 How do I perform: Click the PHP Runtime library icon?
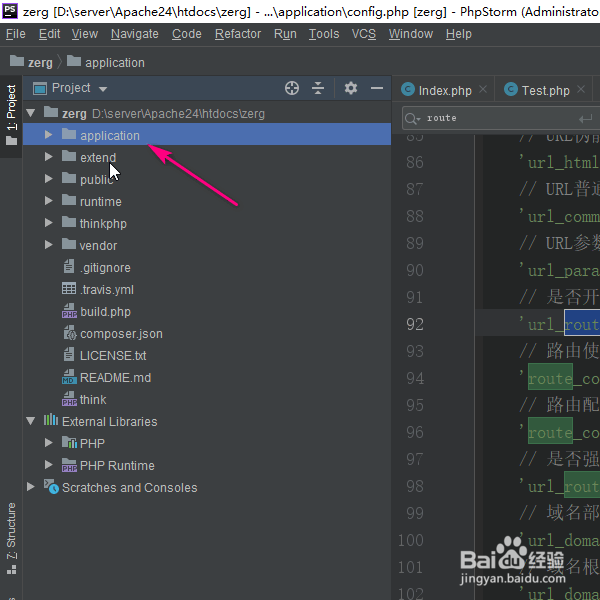(69, 465)
